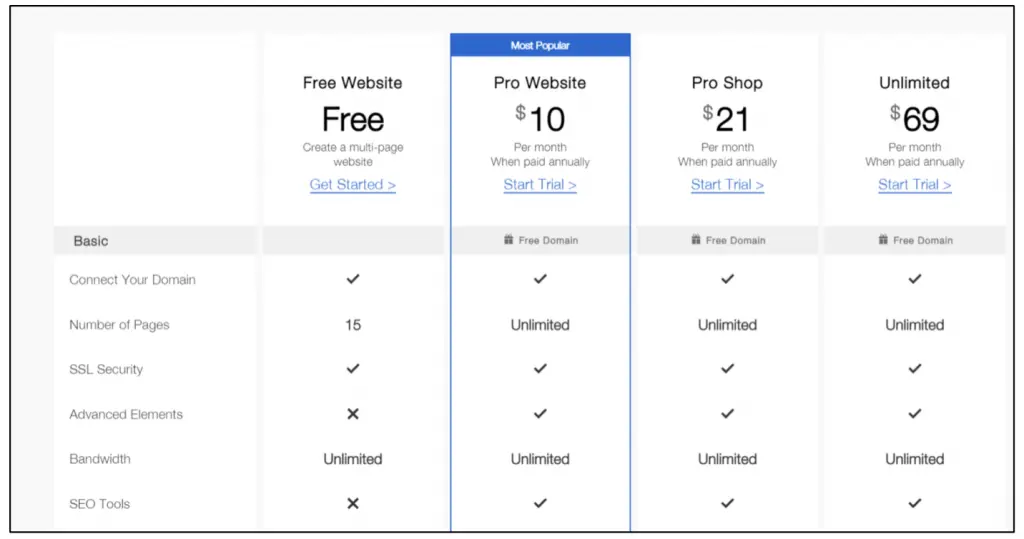The height and width of the screenshot is (539, 1024).
Task: Click the Advanced Elements checkmark under Pro Shop
Action: tap(727, 414)
